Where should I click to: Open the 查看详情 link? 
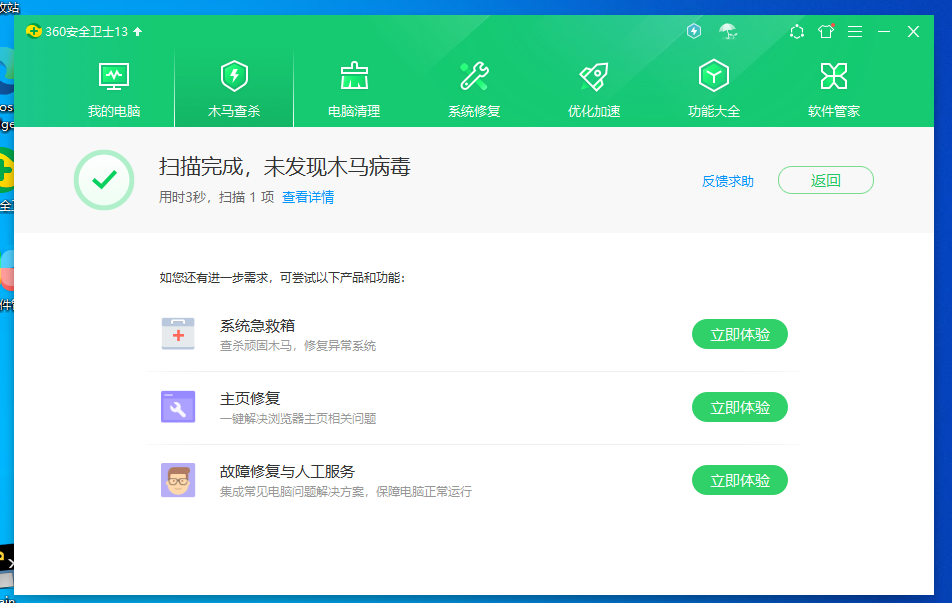coord(308,197)
